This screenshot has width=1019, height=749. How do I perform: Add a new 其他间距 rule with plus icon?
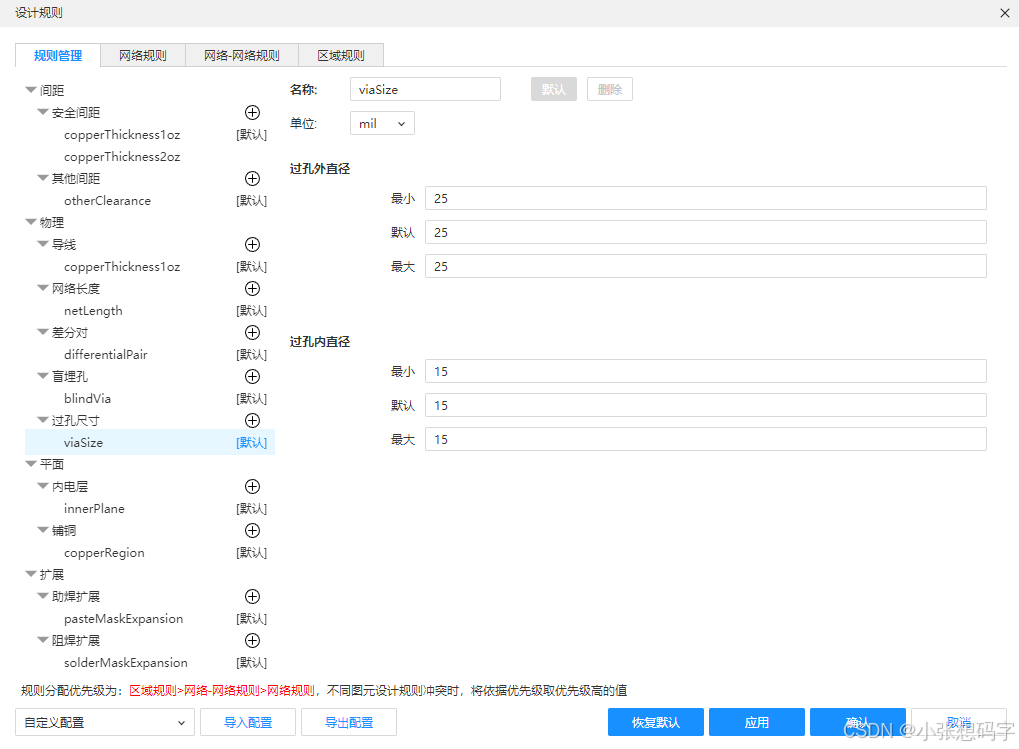coord(252,179)
